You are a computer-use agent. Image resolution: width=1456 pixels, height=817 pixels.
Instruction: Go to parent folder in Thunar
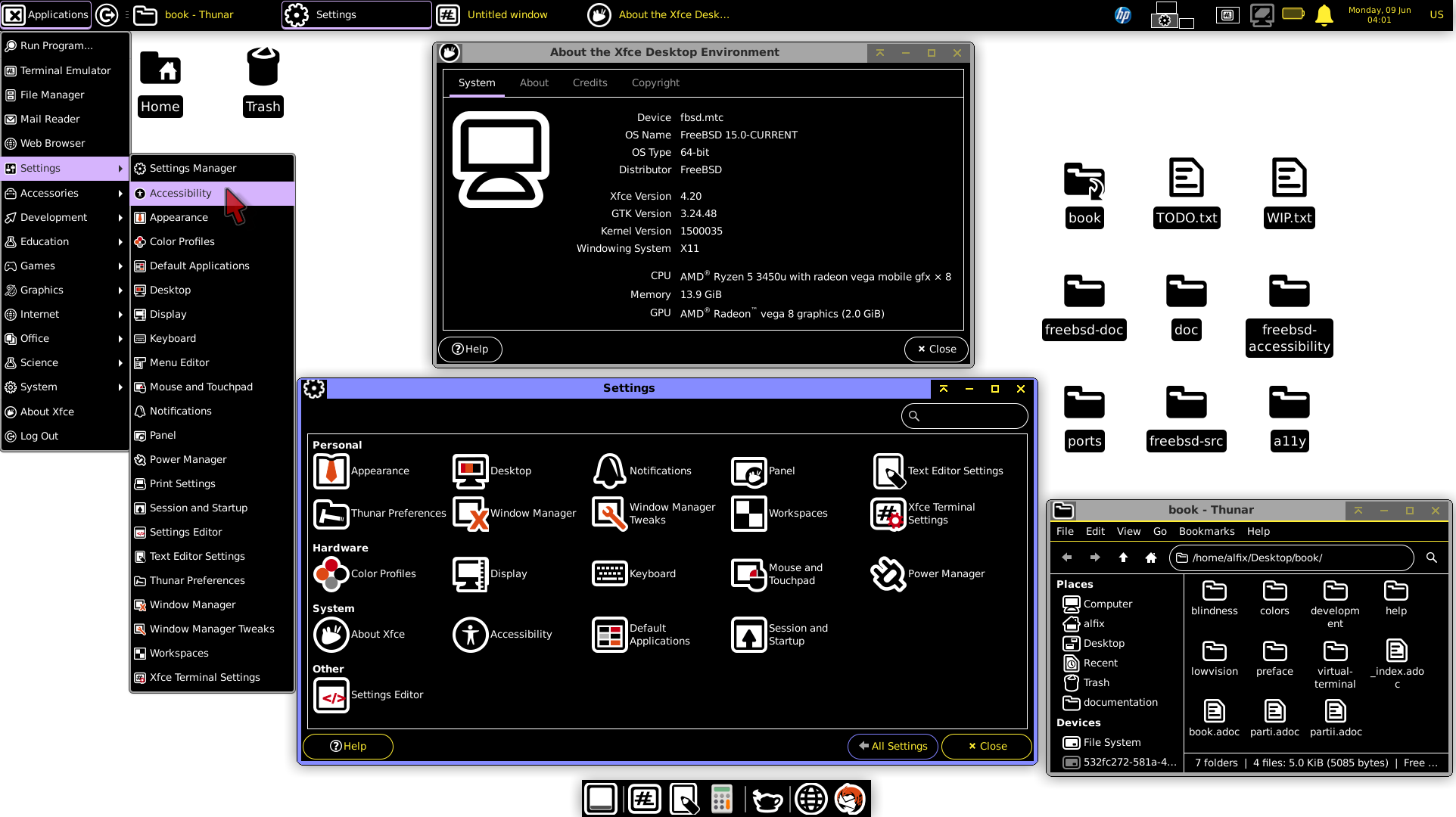pos(1123,558)
